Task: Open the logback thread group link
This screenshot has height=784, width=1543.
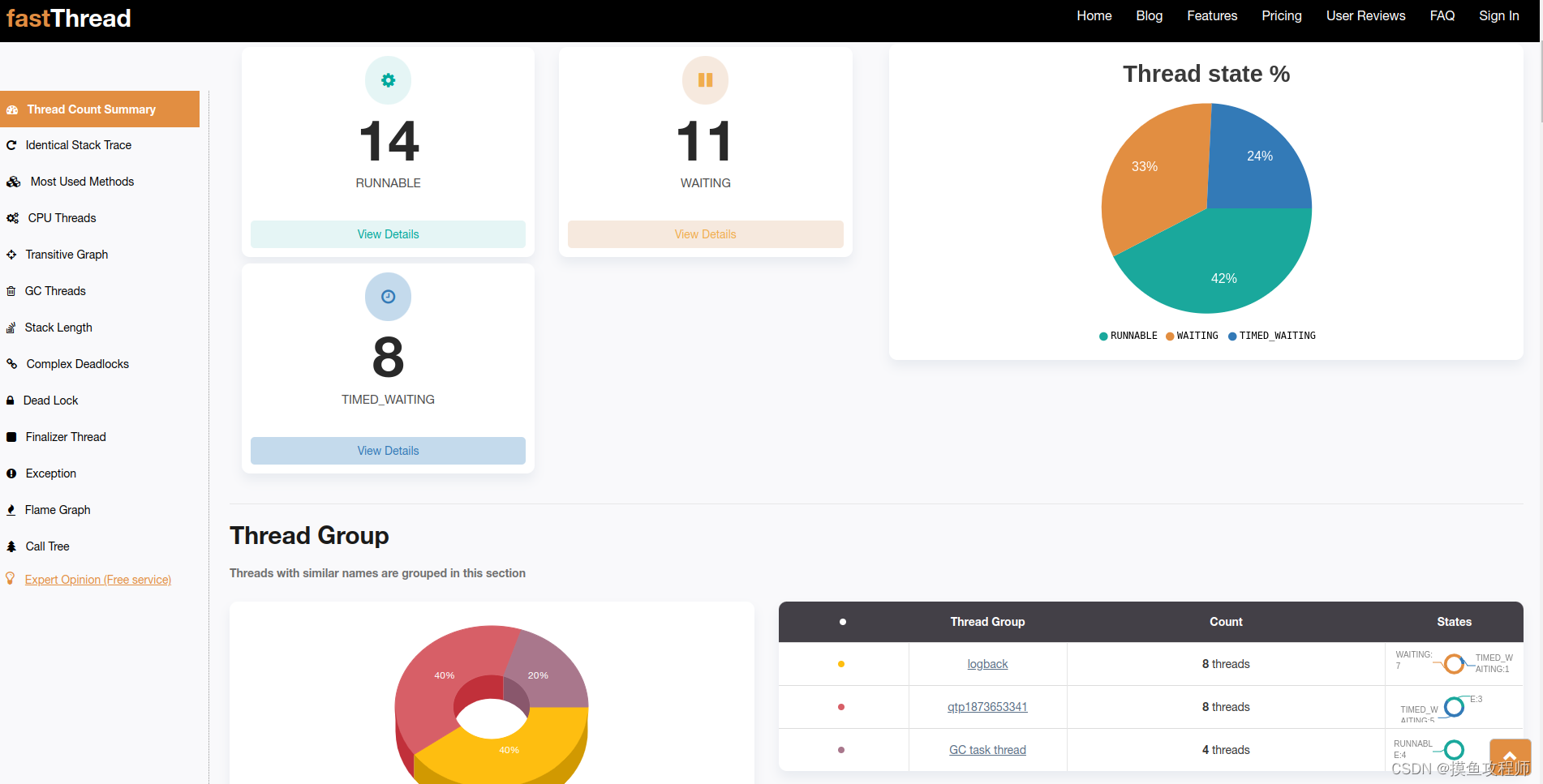Action: click(x=987, y=664)
